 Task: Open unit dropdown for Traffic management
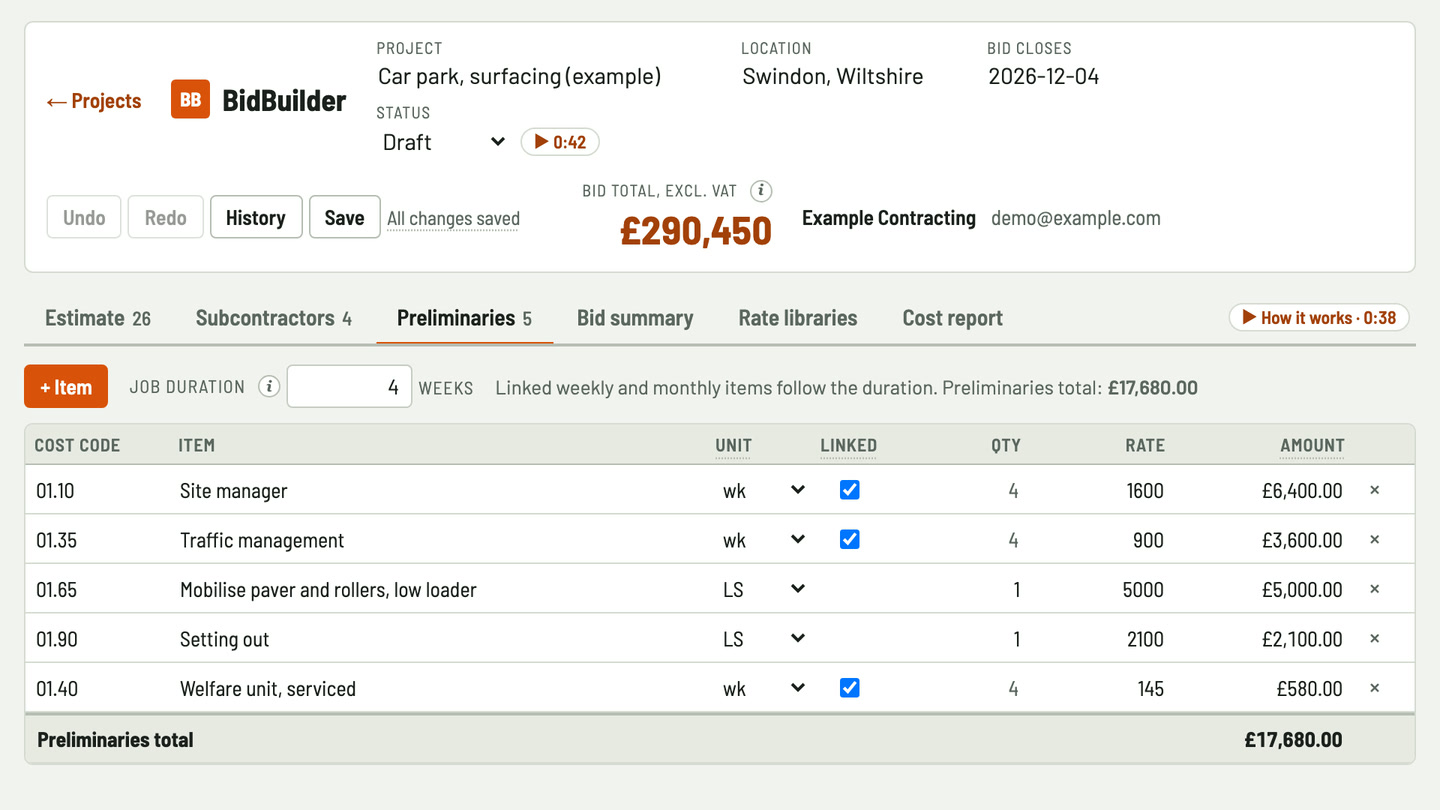pos(763,540)
